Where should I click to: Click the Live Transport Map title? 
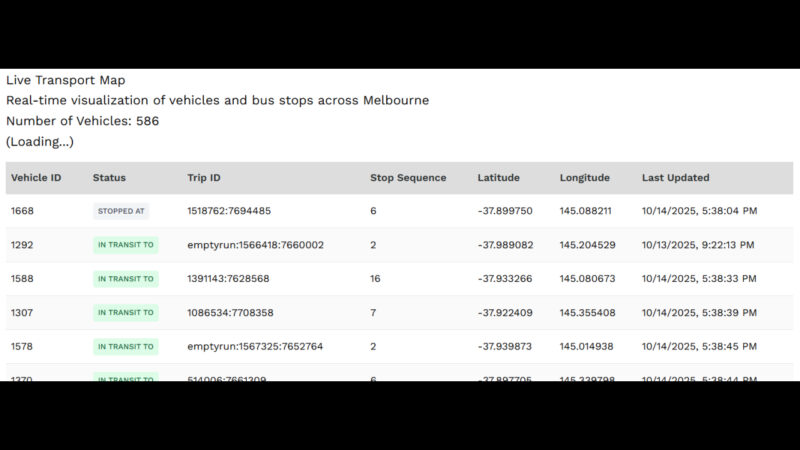pyautogui.click(x=66, y=80)
